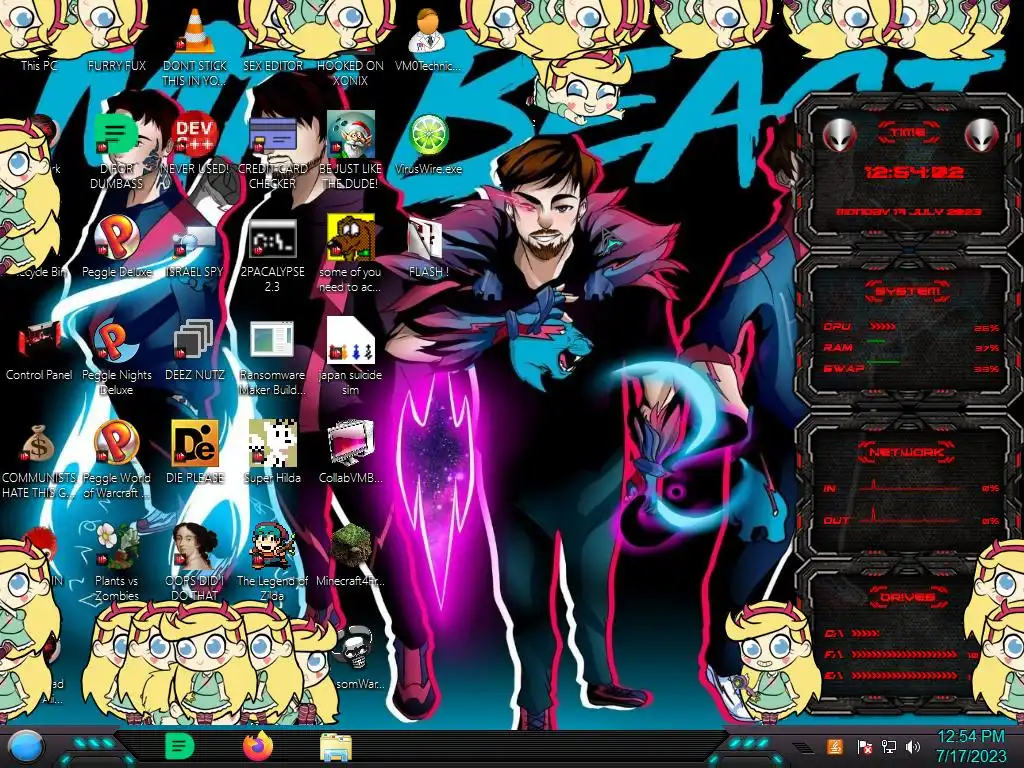Open the VM0Technic desktop shortcut

428,39
